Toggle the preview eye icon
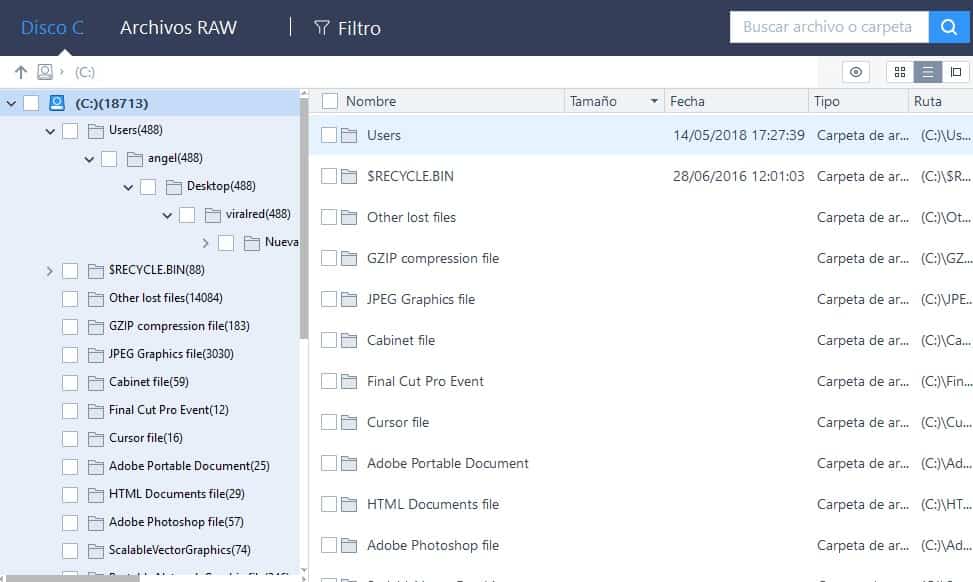Image resolution: width=973 pixels, height=582 pixels. [x=856, y=72]
